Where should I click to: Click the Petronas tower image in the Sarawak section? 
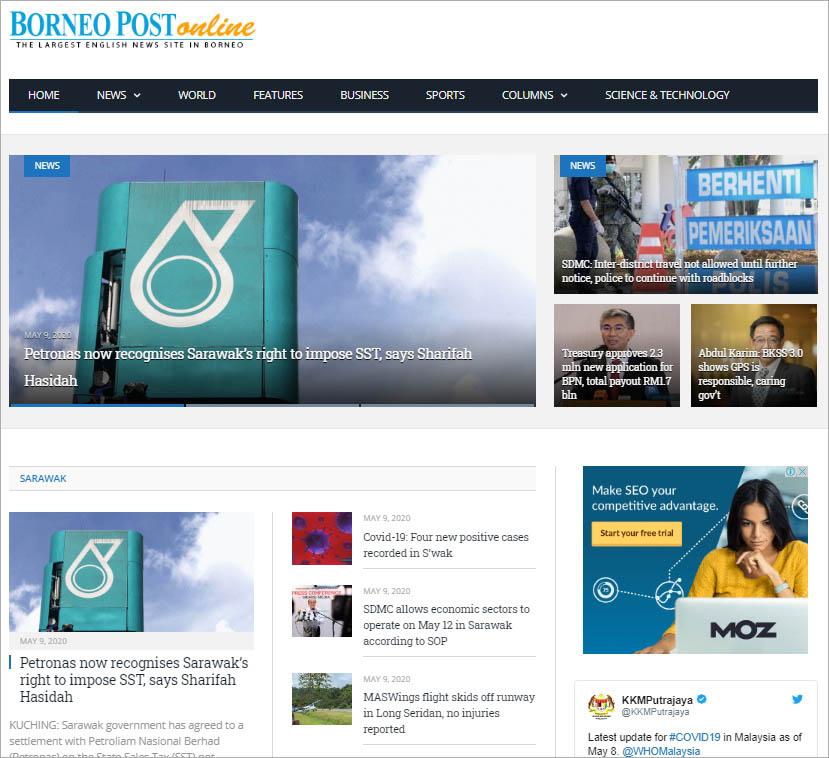(132, 572)
